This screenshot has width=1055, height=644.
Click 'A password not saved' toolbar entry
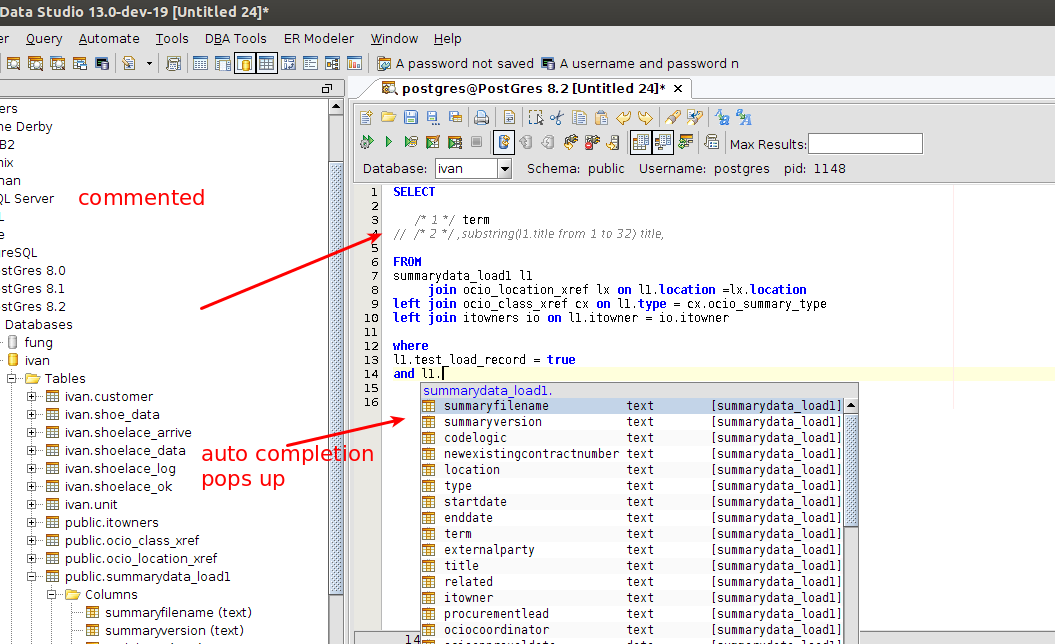click(456, 64)
